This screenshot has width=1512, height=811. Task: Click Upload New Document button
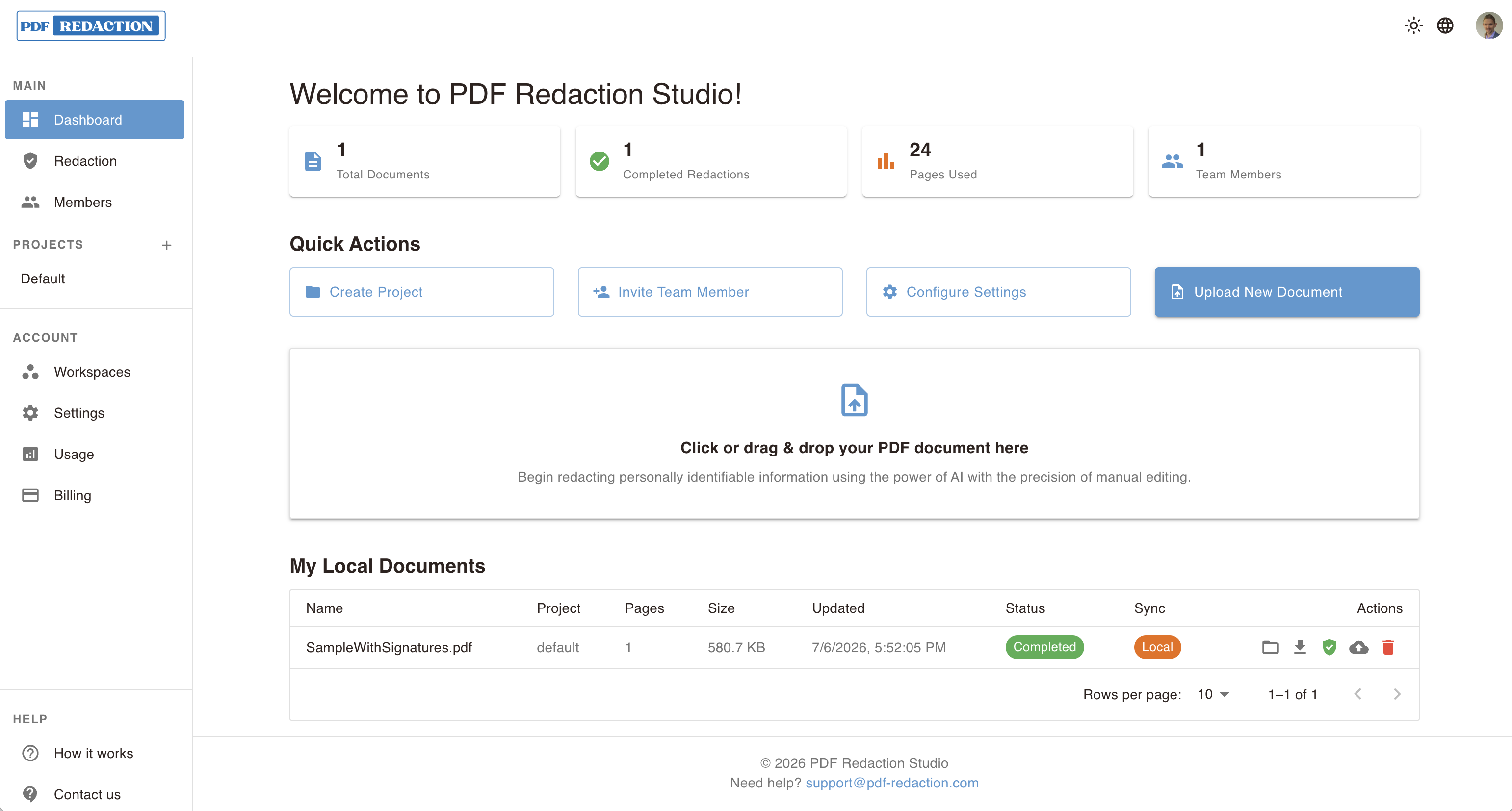[x=1287, y=292]
